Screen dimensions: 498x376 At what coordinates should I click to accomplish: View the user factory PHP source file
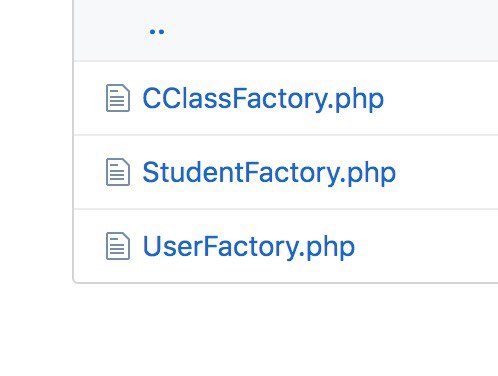coord(249,247)
